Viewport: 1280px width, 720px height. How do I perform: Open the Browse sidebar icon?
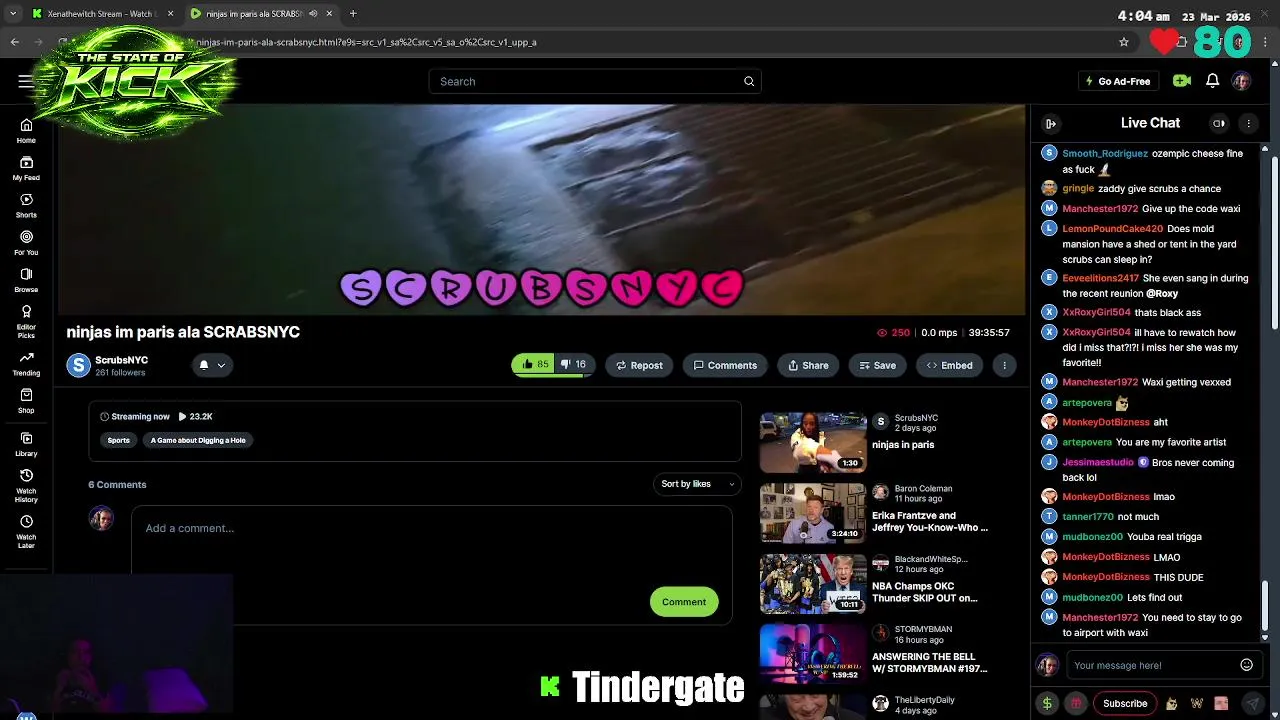(26, 279)
